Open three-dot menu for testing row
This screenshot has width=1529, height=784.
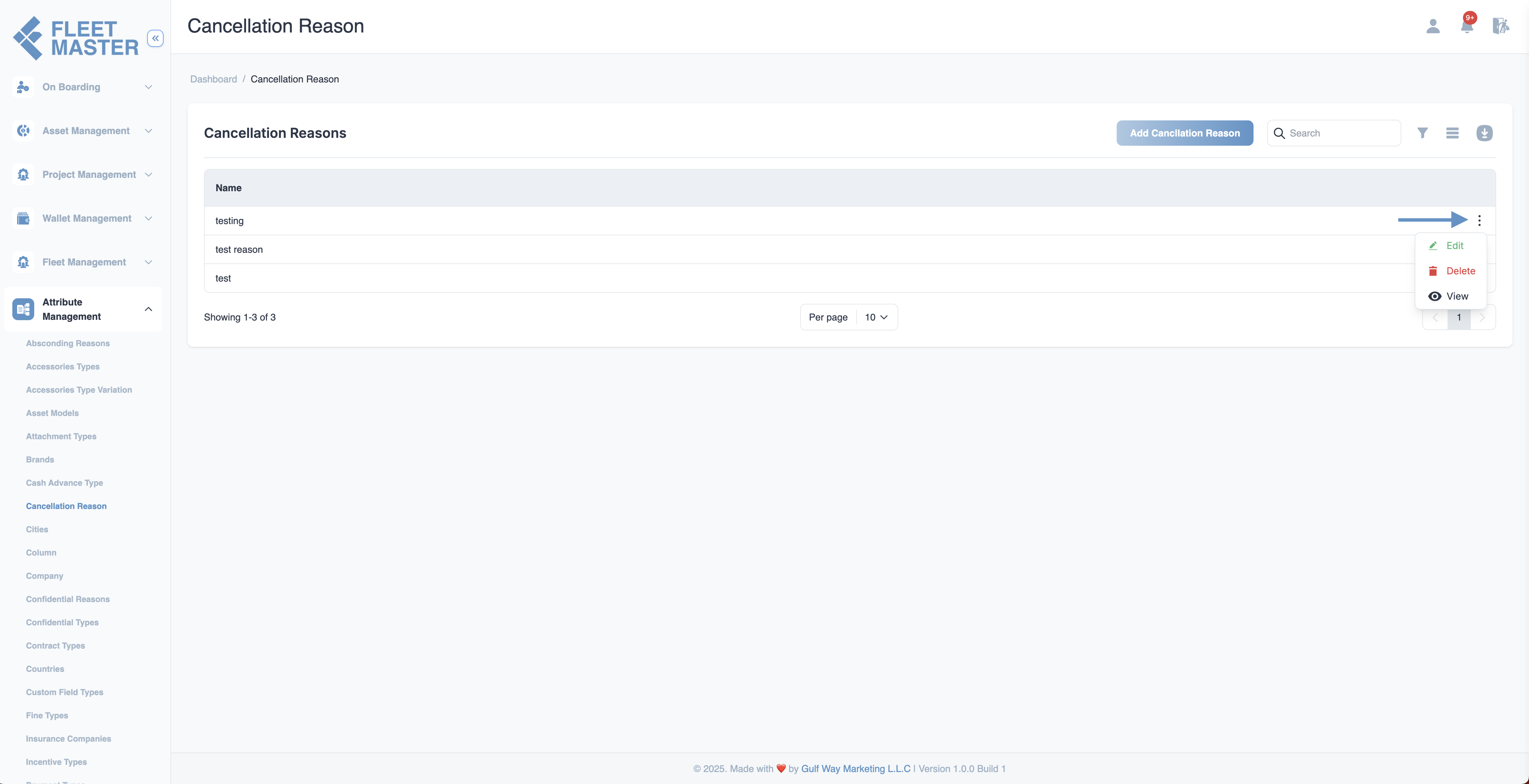click(1479, 221)
